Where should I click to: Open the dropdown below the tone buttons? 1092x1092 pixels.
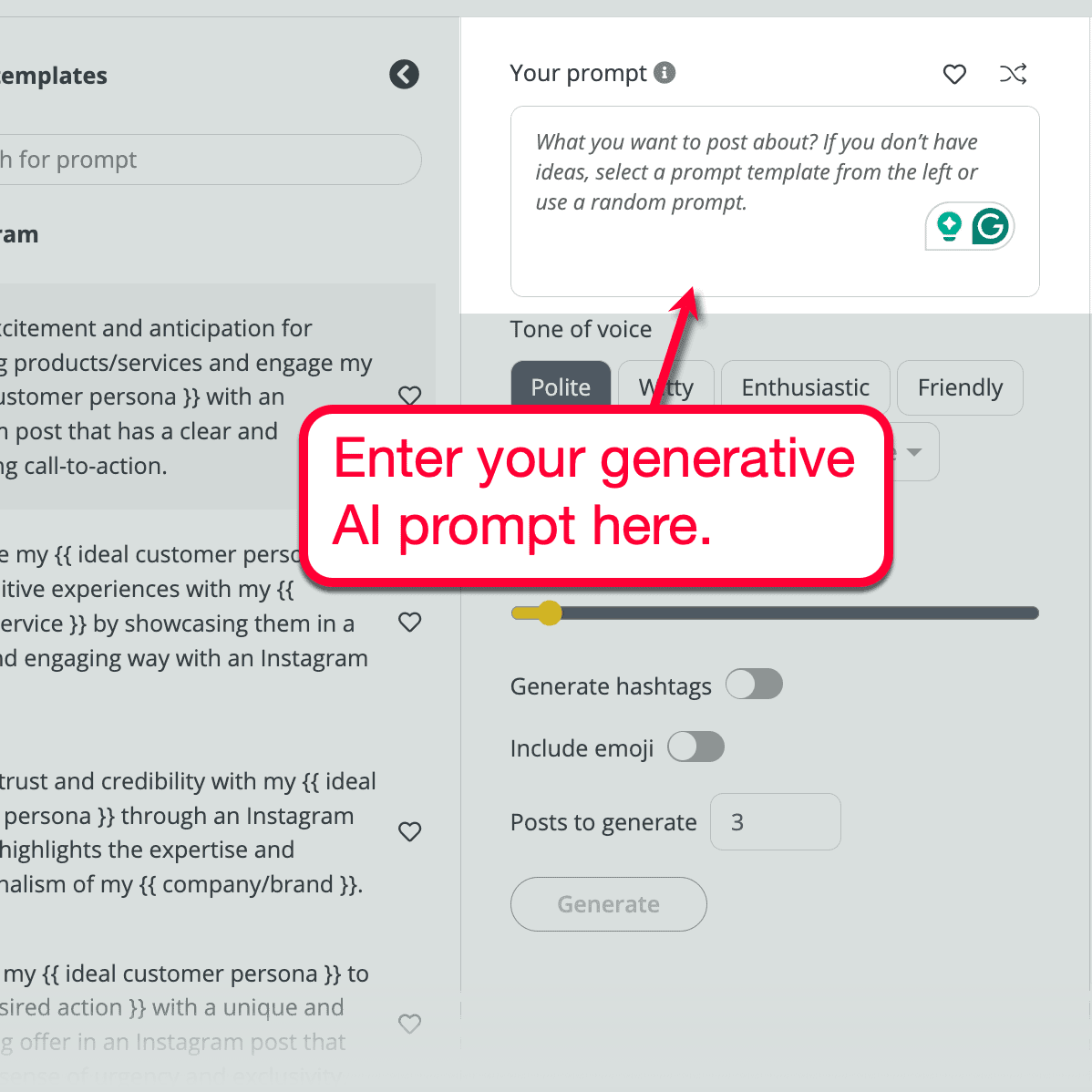click(916, 451)
